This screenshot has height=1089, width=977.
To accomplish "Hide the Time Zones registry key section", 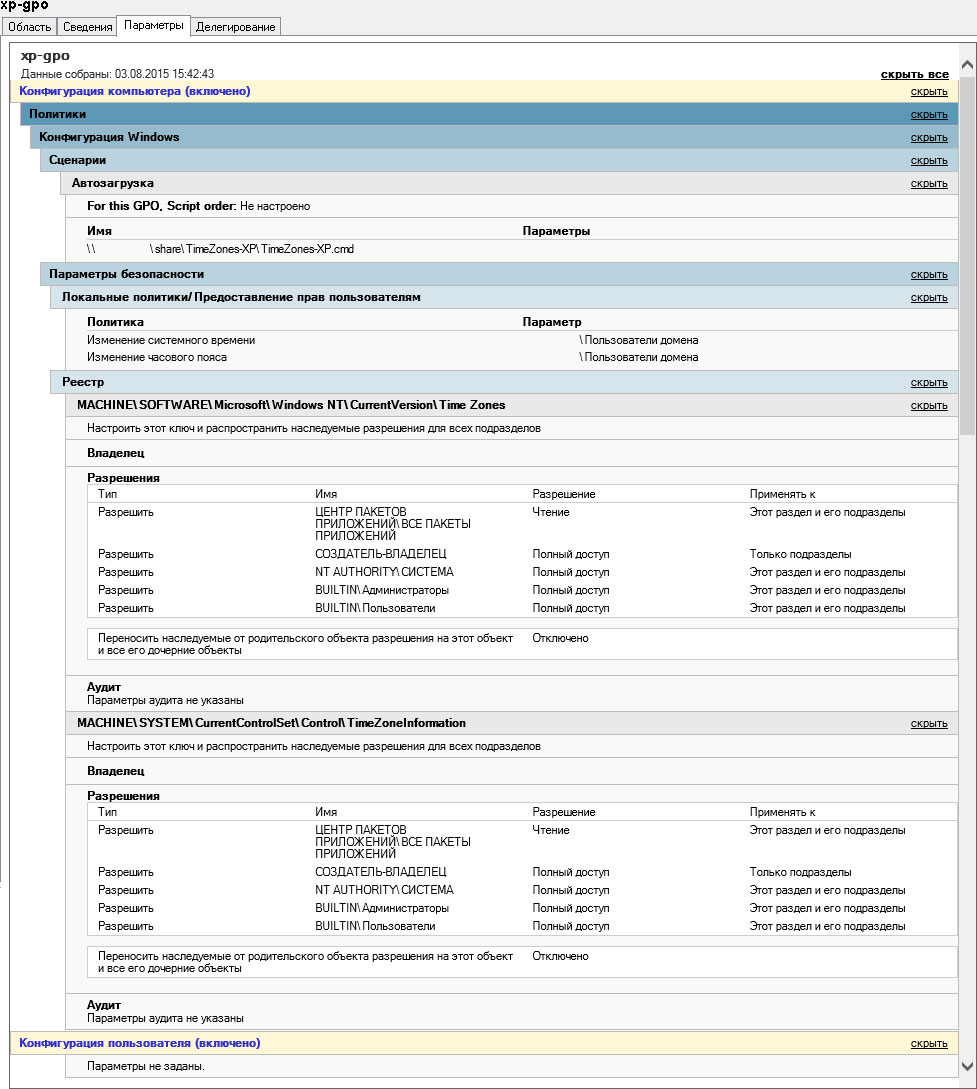I will pyautogui.click(x=929, y=406).
